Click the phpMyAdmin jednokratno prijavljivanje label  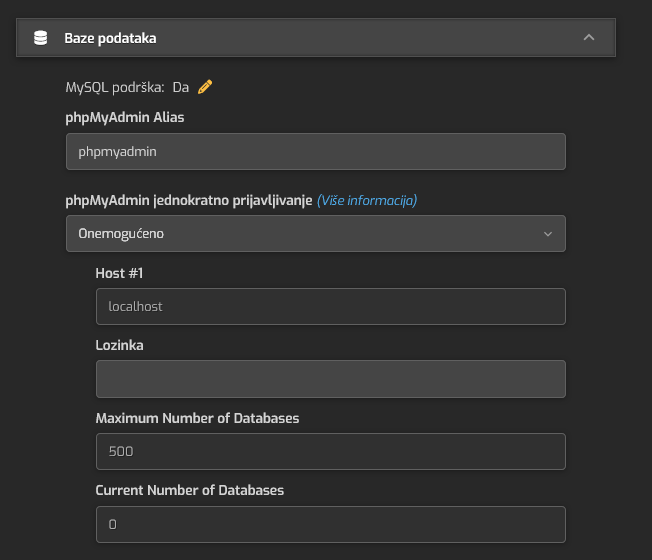(189, 200)
